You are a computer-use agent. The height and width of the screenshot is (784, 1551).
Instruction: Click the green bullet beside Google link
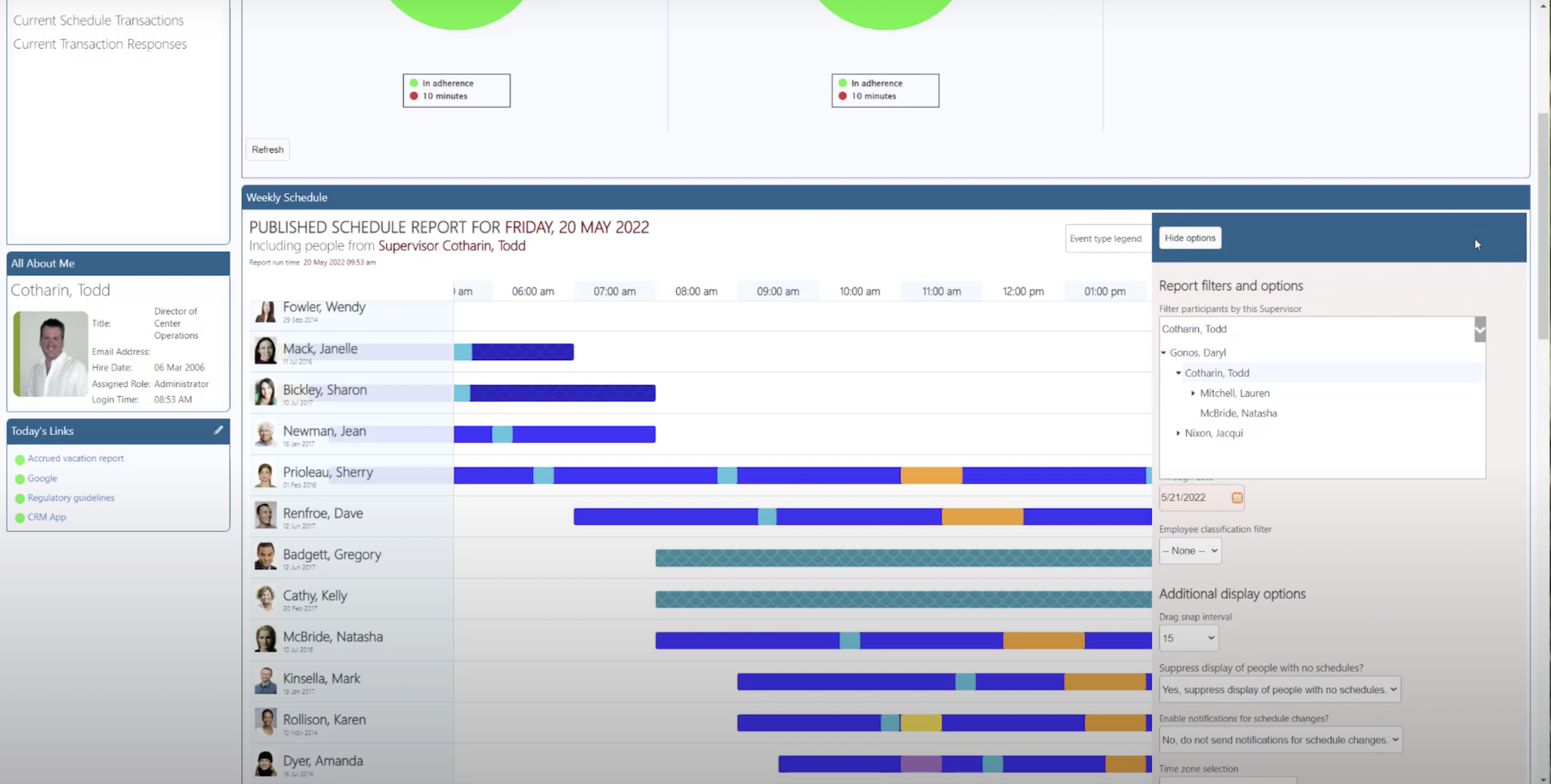pyautogui.click(x=20, y=479)
